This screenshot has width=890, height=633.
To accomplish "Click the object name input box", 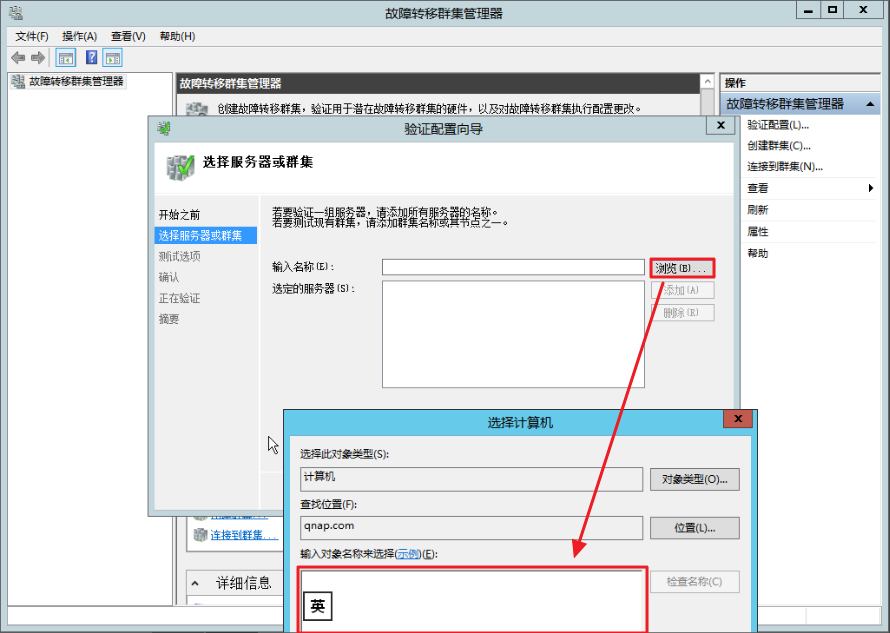I will pos(472,600).
